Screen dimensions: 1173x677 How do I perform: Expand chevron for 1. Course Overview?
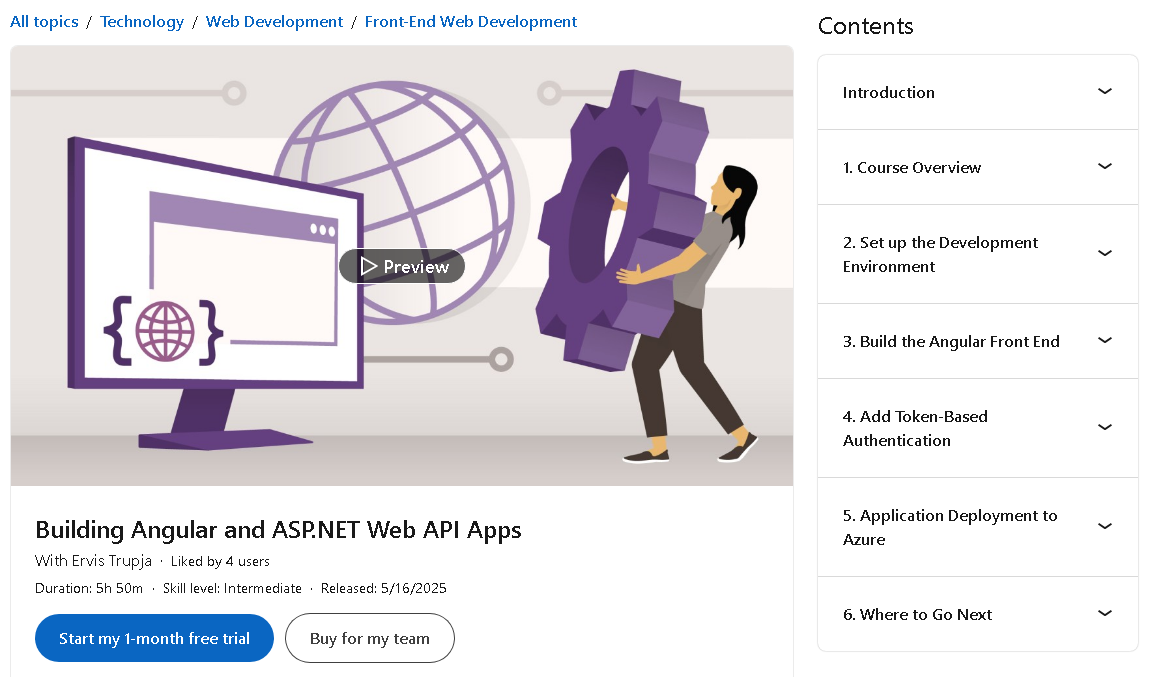[x=1105, y=166]
